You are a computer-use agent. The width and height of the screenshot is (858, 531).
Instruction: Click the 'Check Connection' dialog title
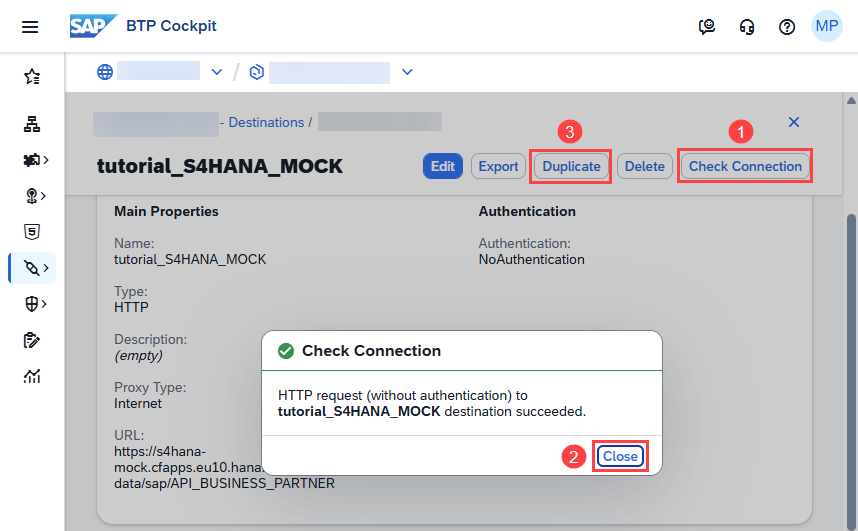coord(371,351)
